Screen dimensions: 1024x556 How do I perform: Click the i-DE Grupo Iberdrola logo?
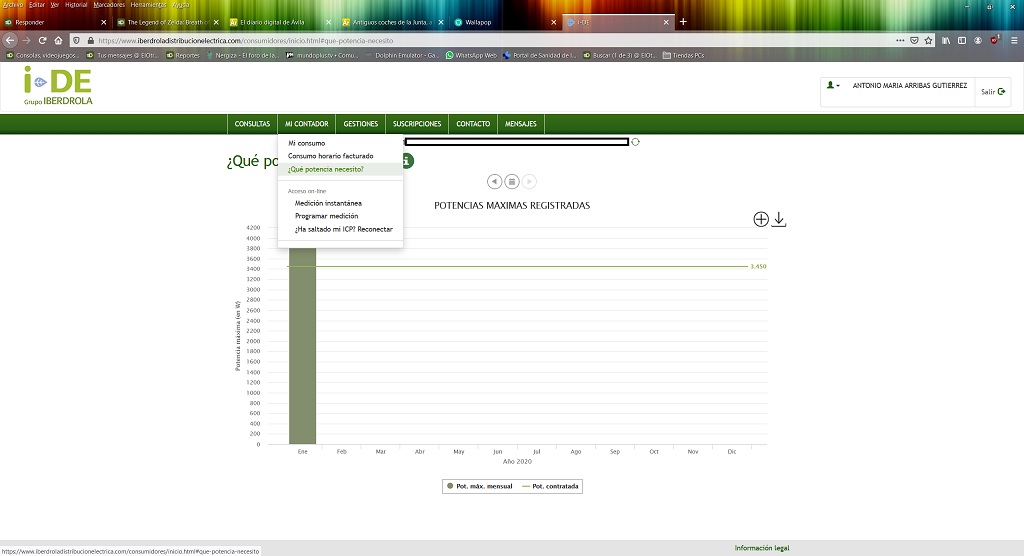click(x=58, y=89)
